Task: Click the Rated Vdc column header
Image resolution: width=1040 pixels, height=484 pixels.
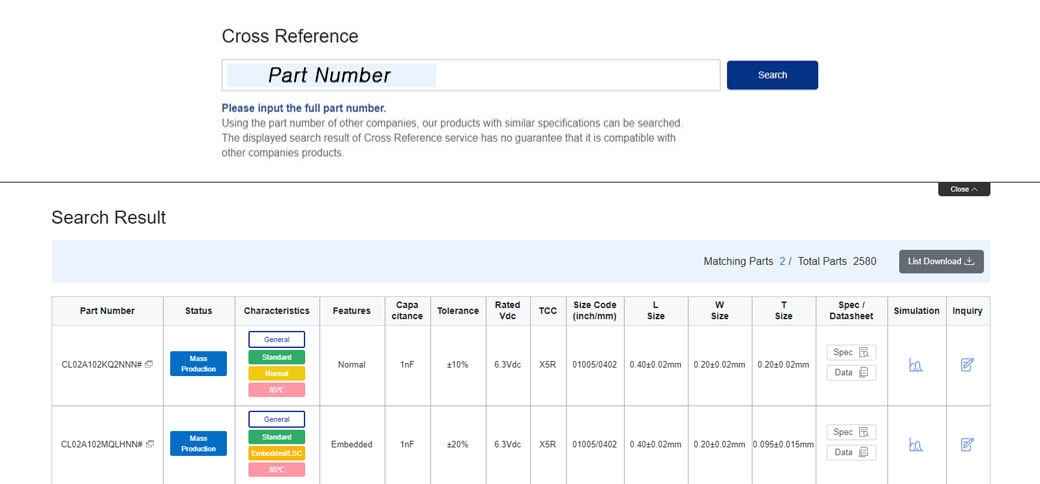Action: 508,311
